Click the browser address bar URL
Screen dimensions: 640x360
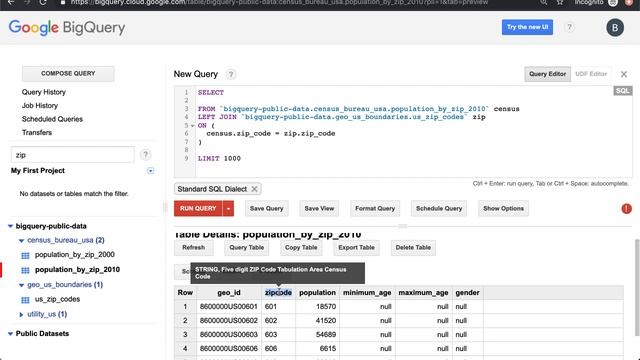(279, 2)
